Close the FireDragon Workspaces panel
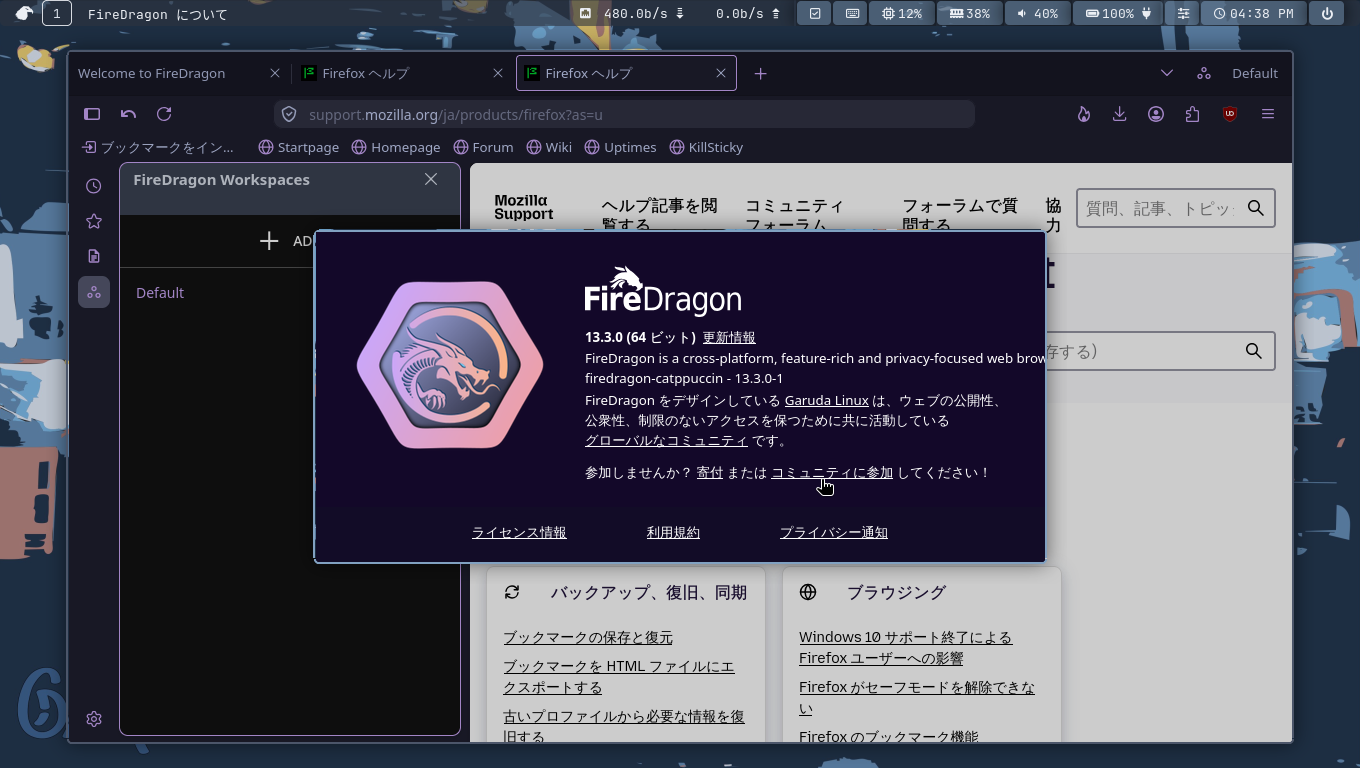Viewport: 1360px width, 768px height. pos(431,179)
